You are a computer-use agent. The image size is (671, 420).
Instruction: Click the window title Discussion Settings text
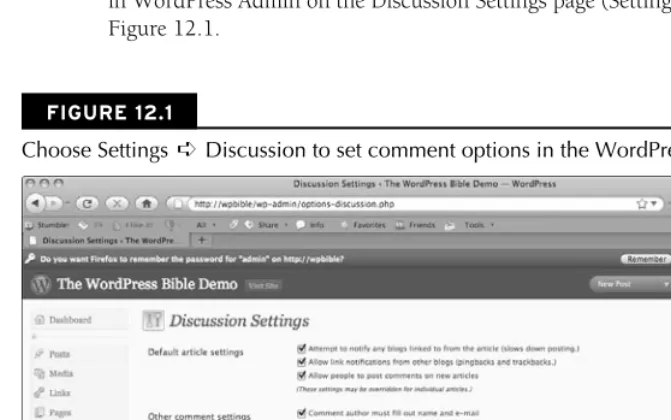(424, 184)
